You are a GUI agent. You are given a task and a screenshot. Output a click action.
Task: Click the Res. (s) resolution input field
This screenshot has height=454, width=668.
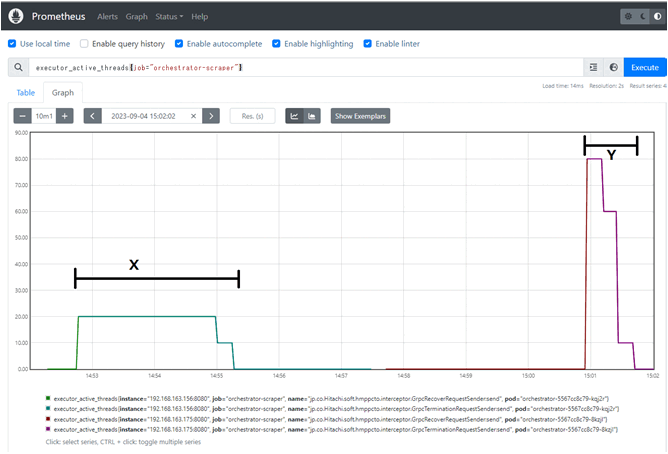252,116
